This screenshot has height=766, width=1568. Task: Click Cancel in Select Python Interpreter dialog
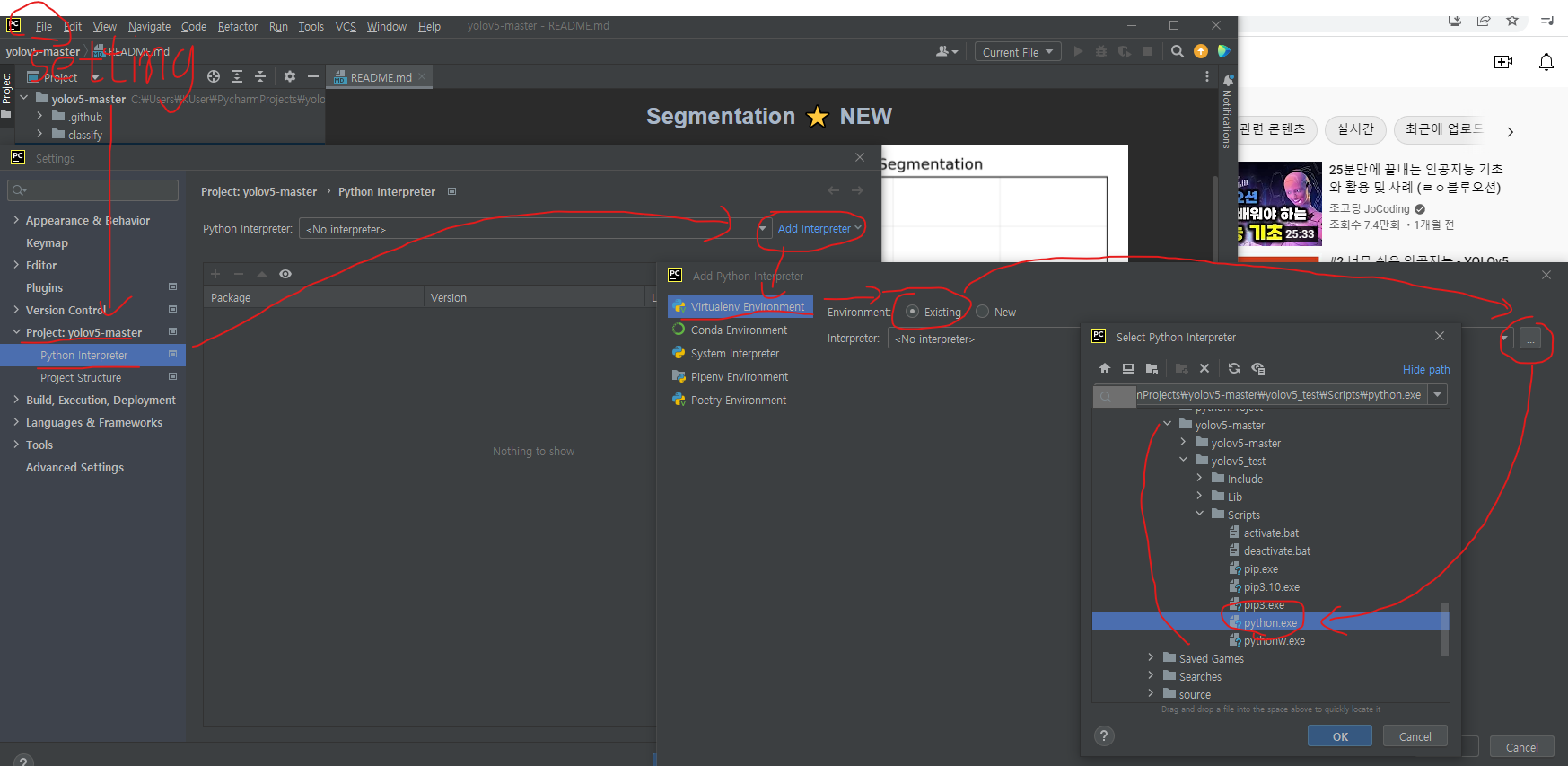[x=1415, y=736]
